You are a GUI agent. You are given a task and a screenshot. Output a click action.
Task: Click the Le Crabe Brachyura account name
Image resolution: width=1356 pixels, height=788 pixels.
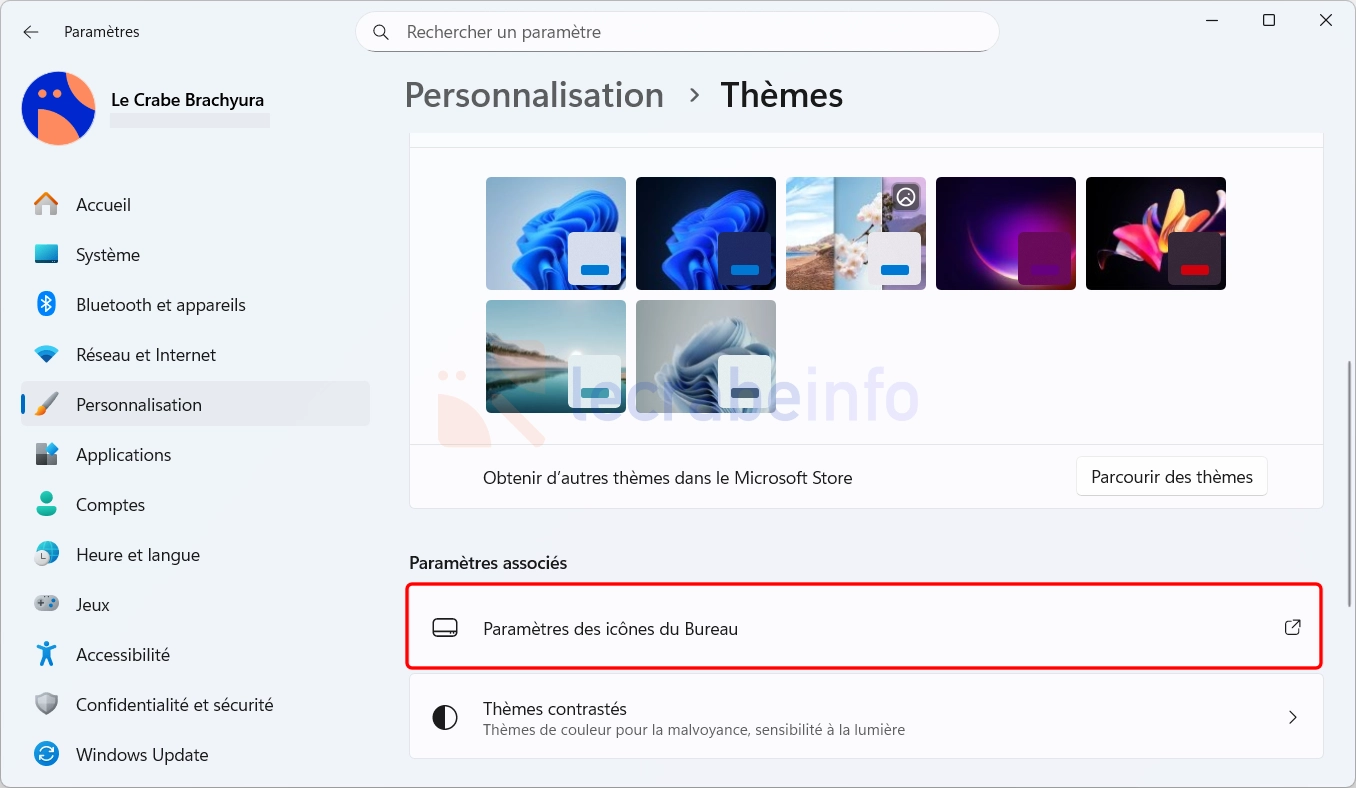pyautogui.click(x=187, y=99)
